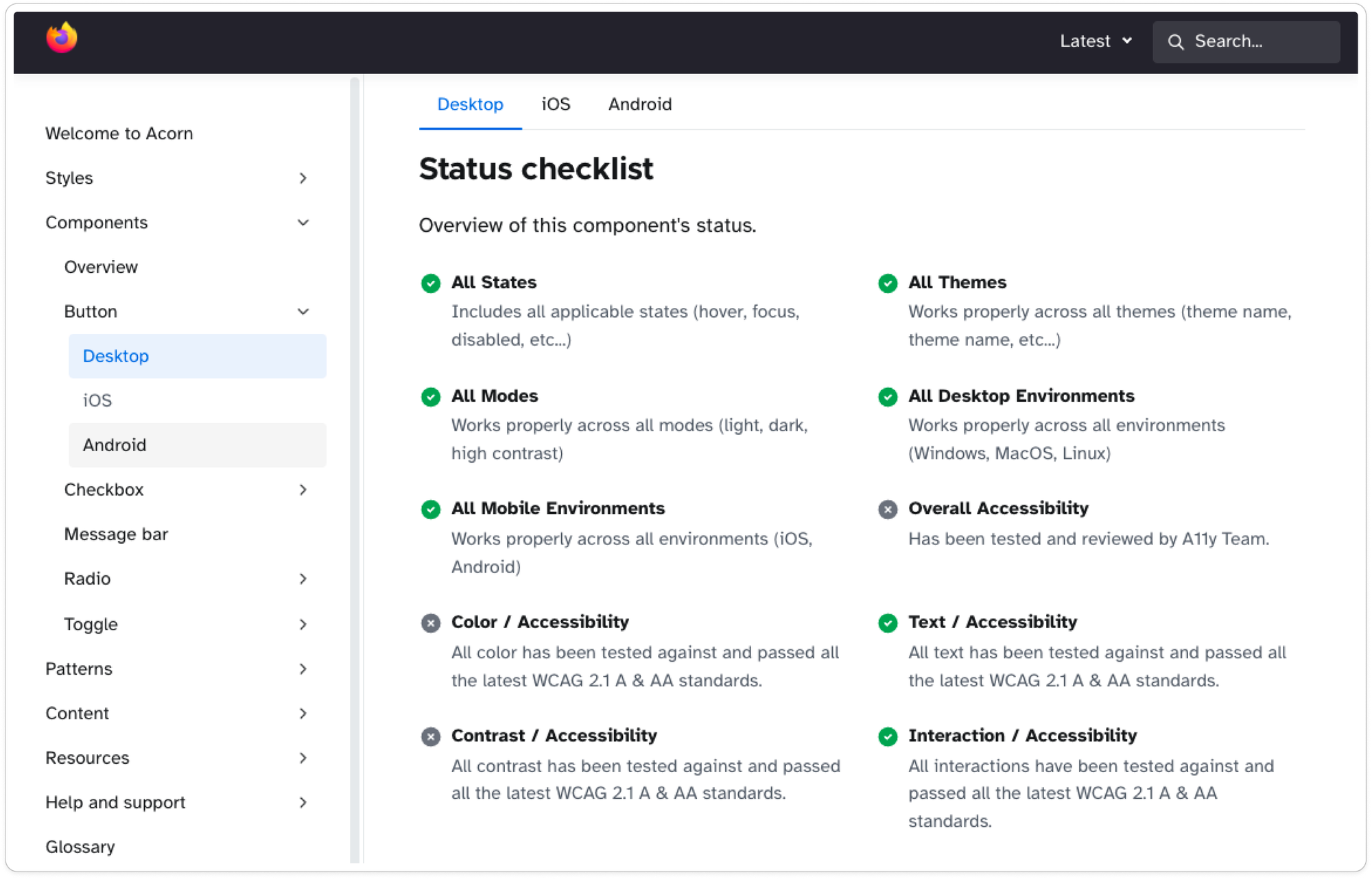Collapse the Components section chevron
The width and height of the screenshot is (1372, 879).
pos(303,223)
